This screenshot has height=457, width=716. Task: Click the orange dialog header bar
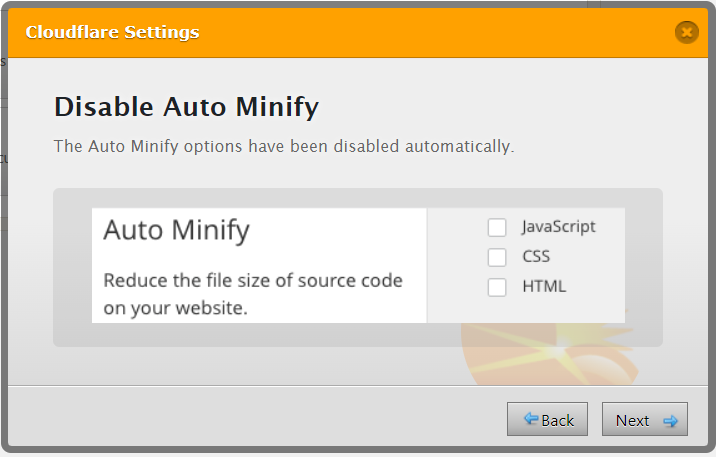[358, 33]
